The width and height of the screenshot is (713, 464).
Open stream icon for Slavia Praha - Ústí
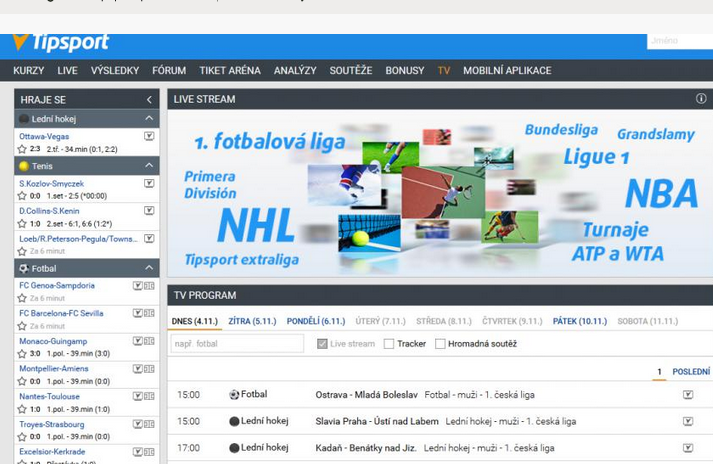pyautogui.click(x=688, y=421)
